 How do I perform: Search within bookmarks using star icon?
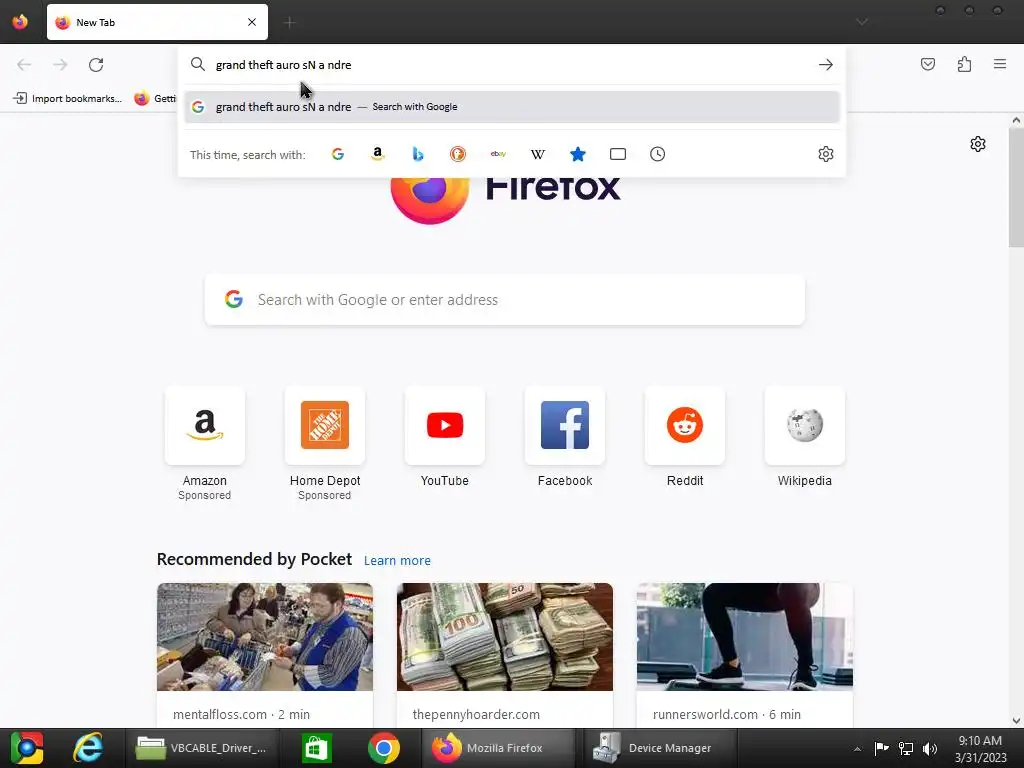pyautogui.click(x=578, y=154)
